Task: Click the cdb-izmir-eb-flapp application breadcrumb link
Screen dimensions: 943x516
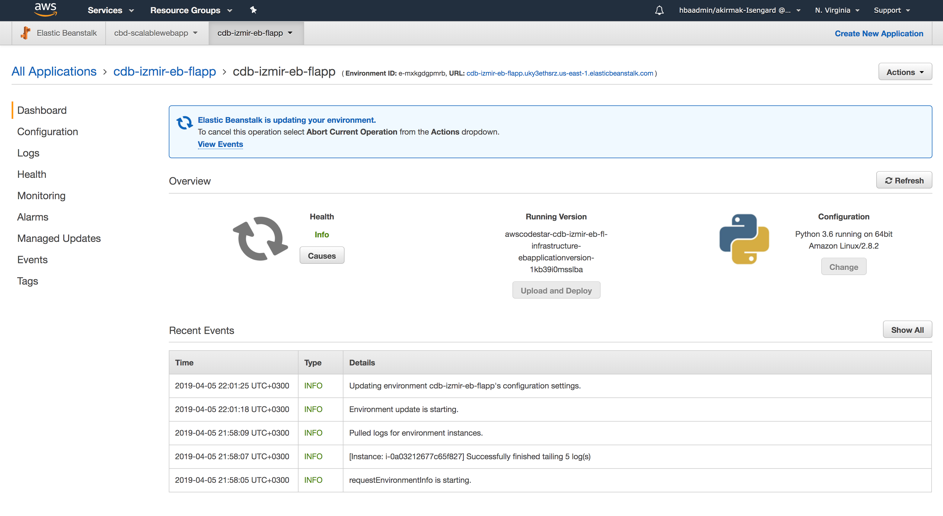Action: [x=165, y=72]
